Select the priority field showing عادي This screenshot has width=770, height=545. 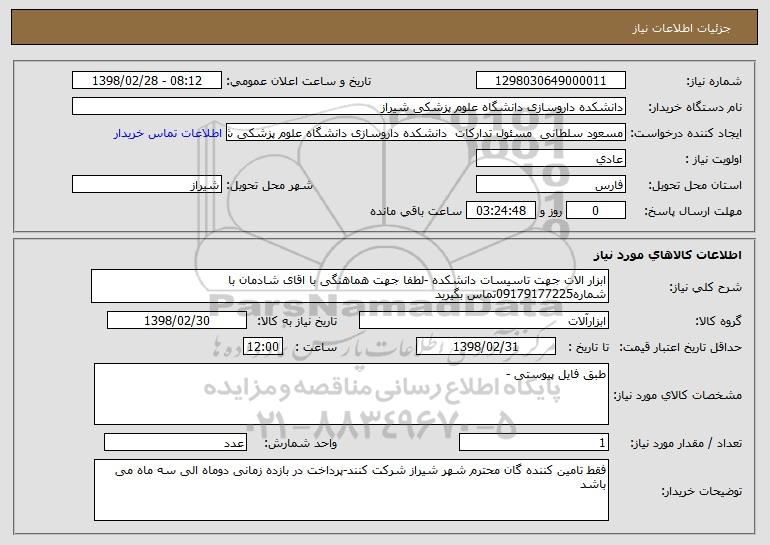[x=550, y=158]
